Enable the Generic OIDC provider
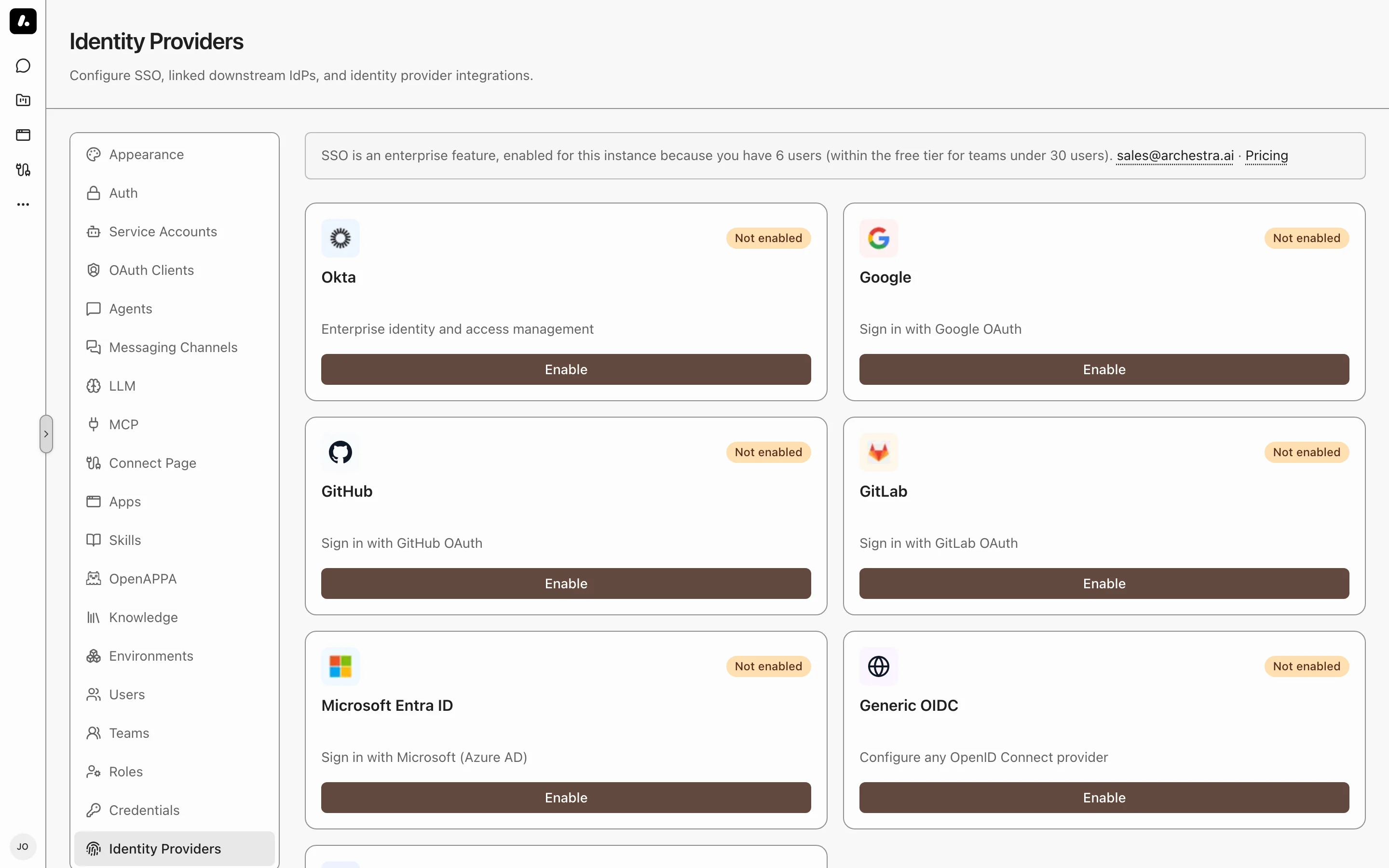This screenshot has height=868, width=1389. coord(1104,798)
